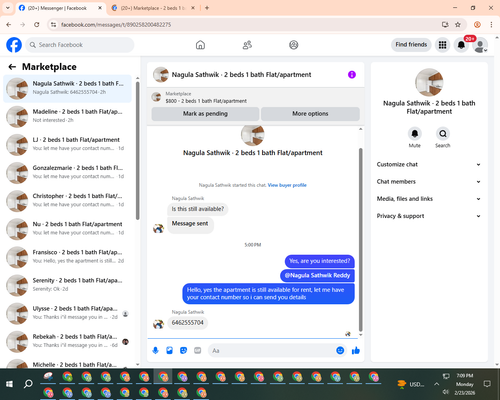The image size is (500, 400).
Task: Open the notifications bell in top bar
Action: [x=461, y=45]
